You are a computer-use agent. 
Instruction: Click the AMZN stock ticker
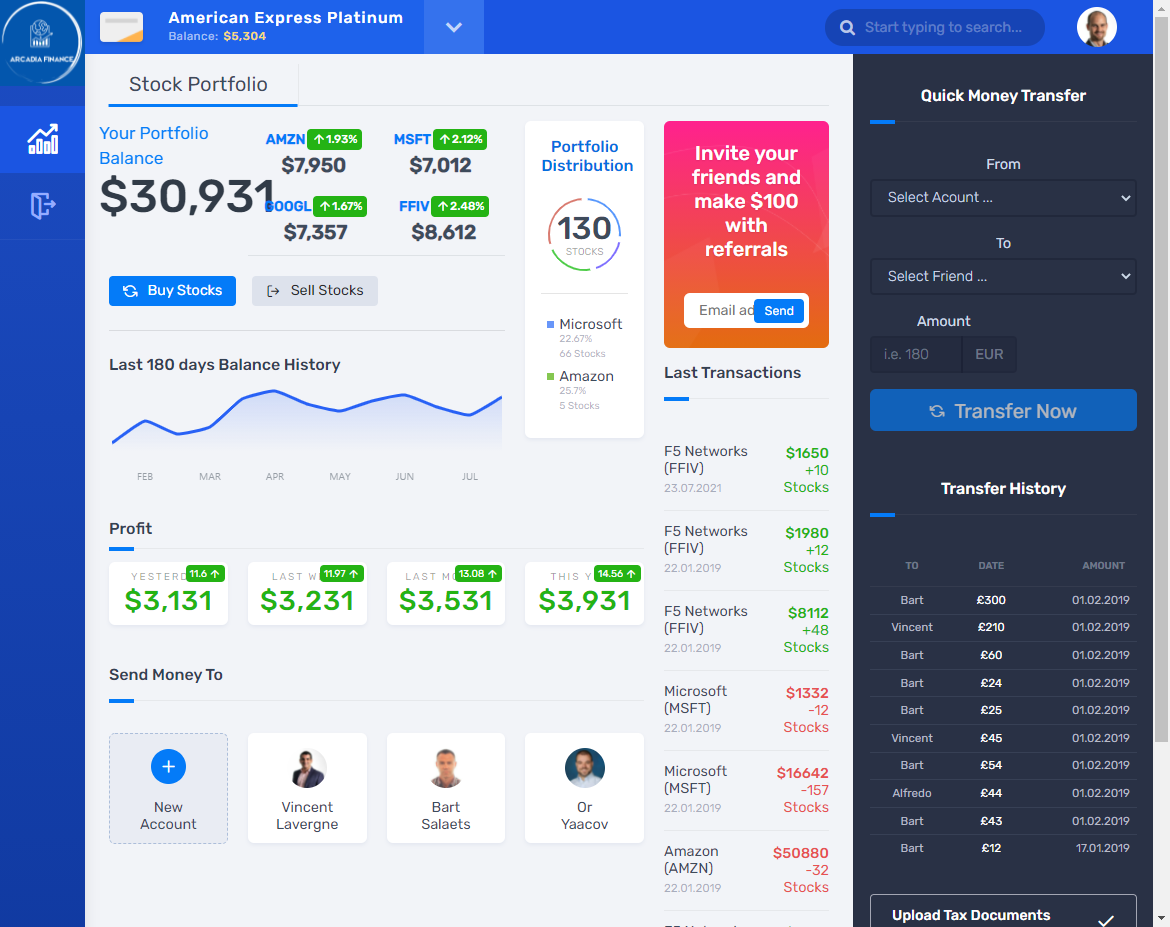[x=285, y=140]
